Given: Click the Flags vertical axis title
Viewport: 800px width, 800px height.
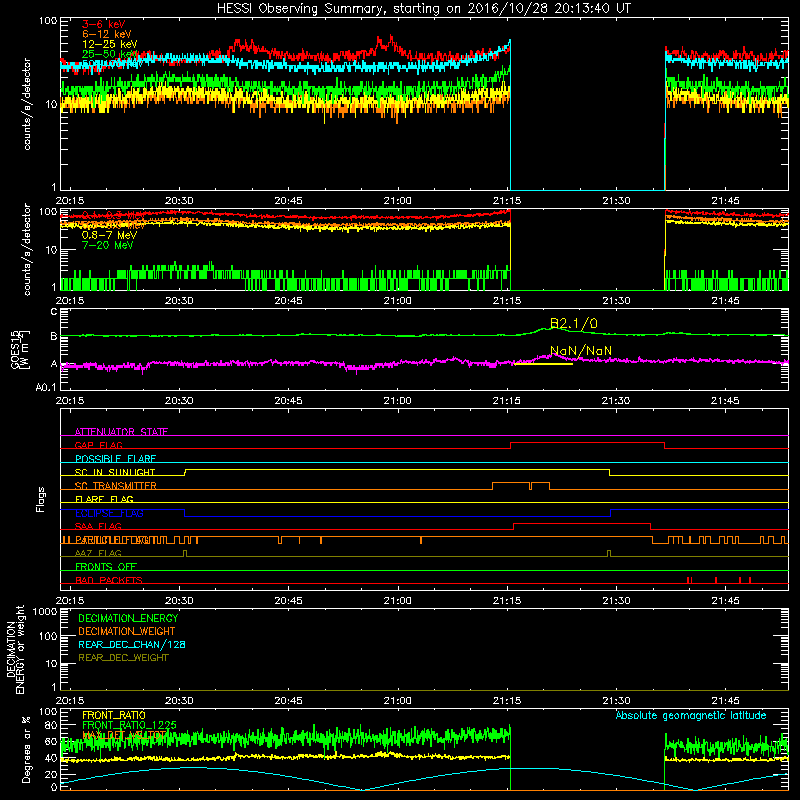Looking at the screenshot, I should pos(41,499).
